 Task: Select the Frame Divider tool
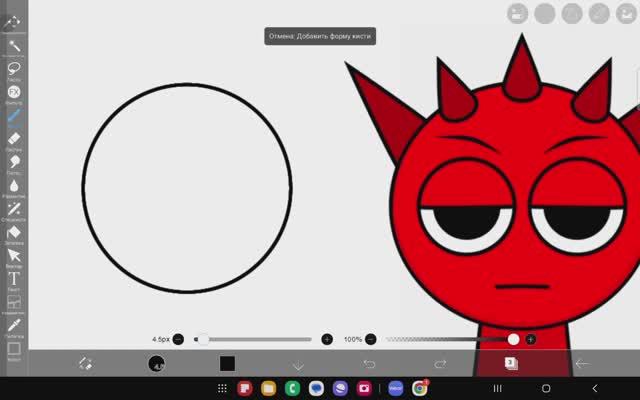(14, 302)
